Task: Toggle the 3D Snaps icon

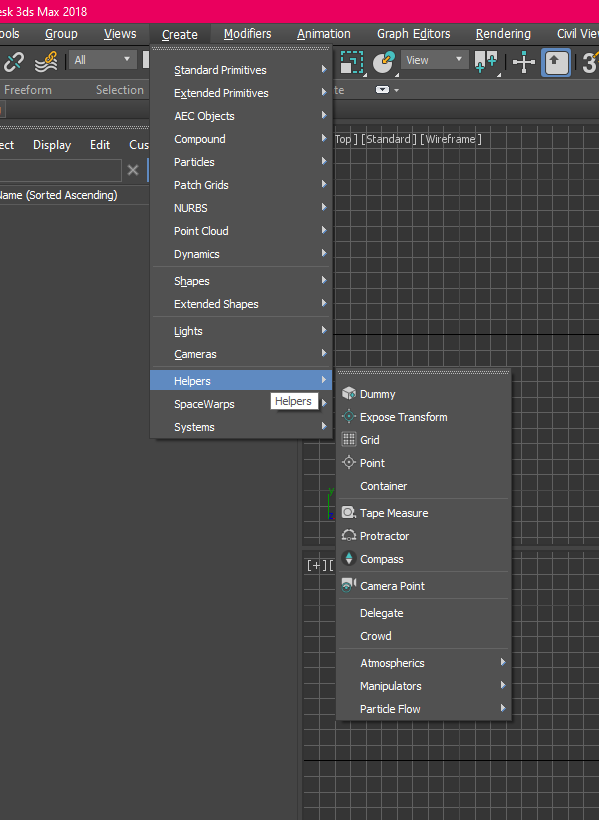Action: (591, 62)
